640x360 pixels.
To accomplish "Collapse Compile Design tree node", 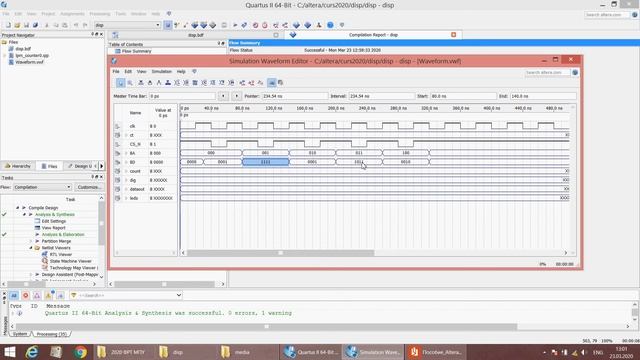I will [x=18, y=208].
